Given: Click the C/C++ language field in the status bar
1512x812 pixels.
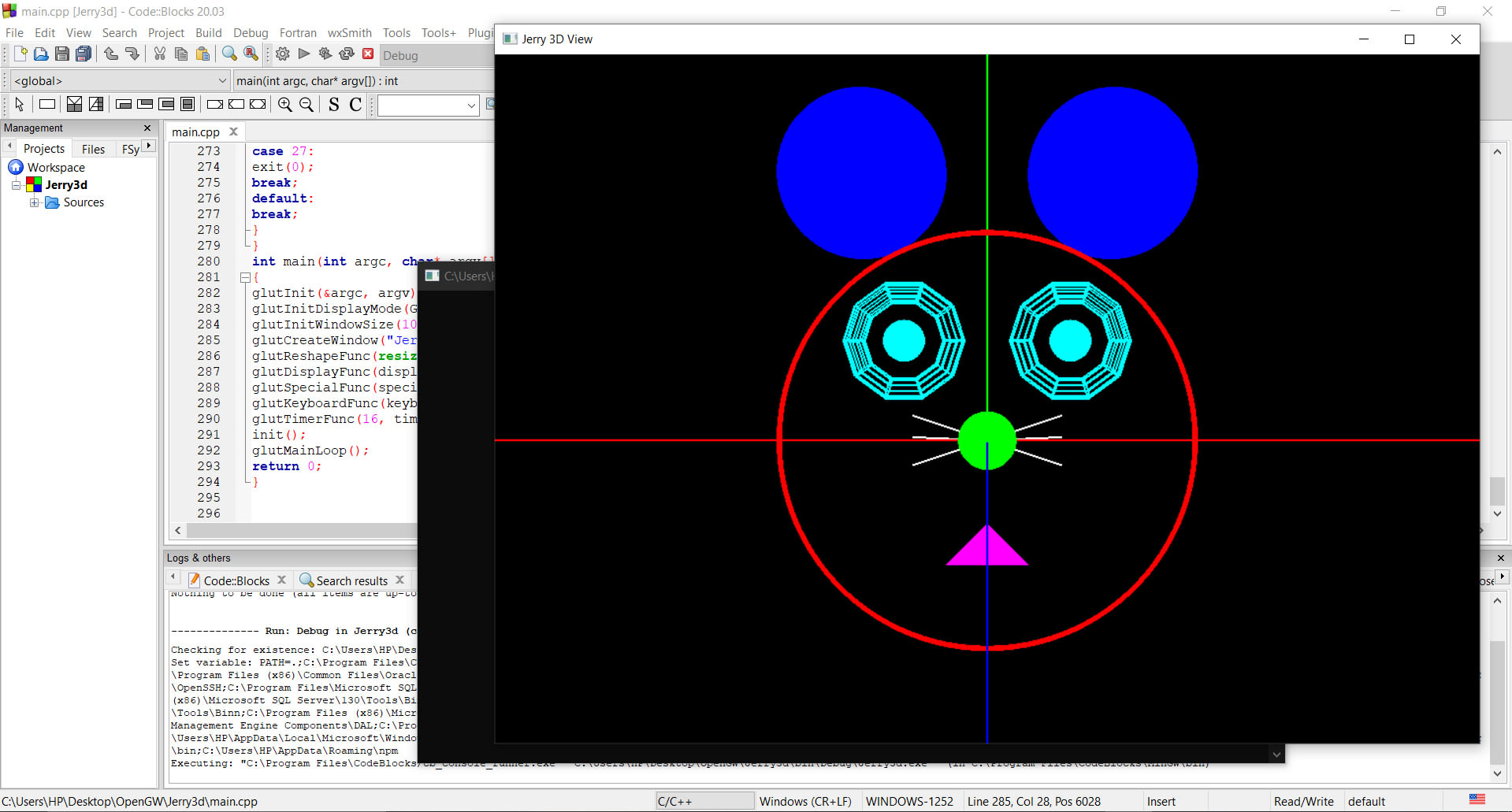Looking at the screenshot, I should (x=704, y=801).
